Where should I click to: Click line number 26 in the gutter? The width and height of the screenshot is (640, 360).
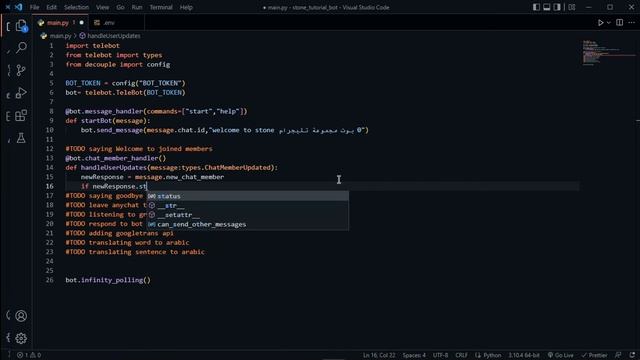49,280
